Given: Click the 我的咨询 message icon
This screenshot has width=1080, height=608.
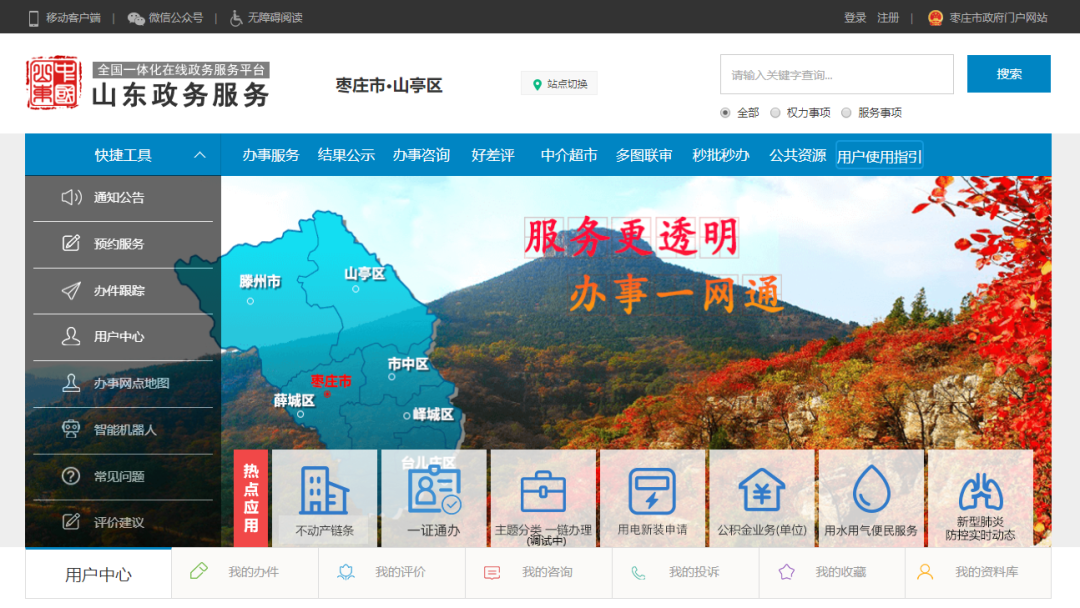Looking at the screenshot, I should click(492, 572).
